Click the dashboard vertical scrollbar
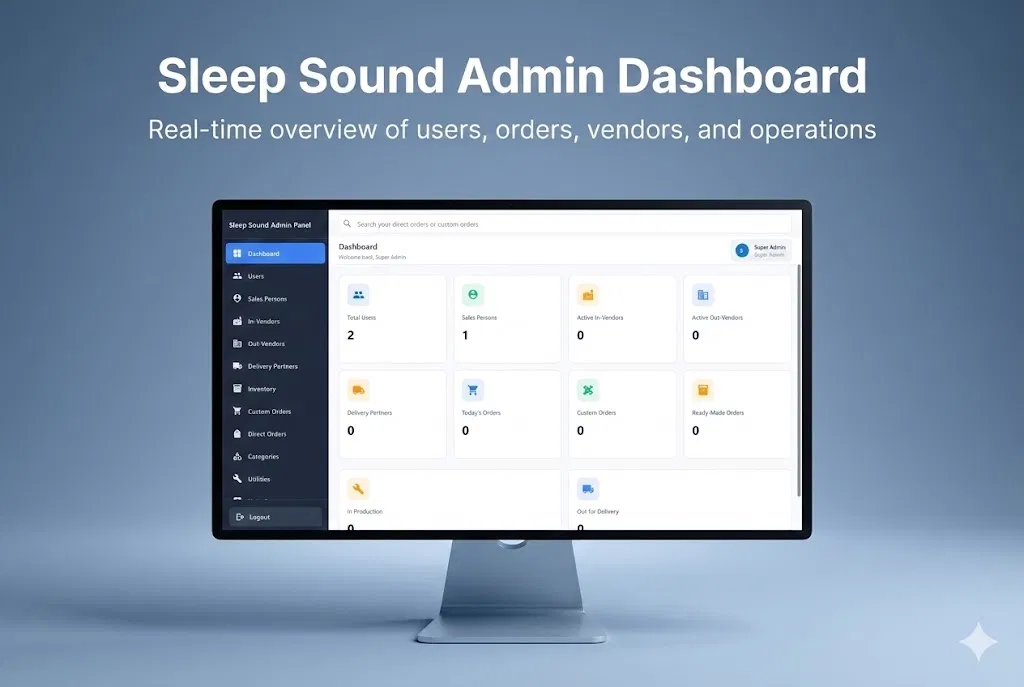 point(799,380)
